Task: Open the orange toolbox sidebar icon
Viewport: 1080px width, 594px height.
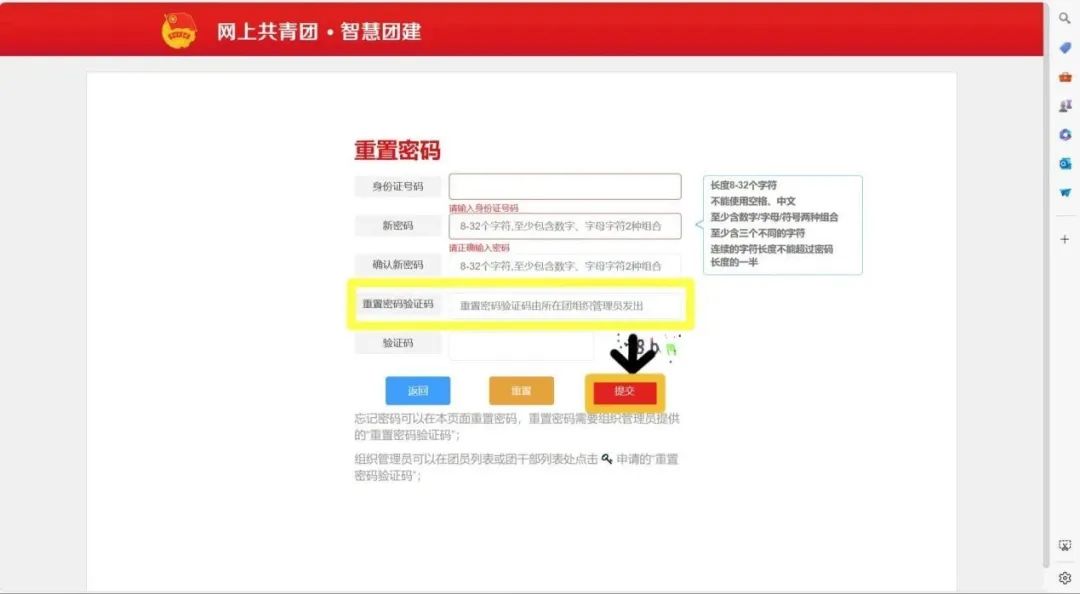Action: (1065, 76)
